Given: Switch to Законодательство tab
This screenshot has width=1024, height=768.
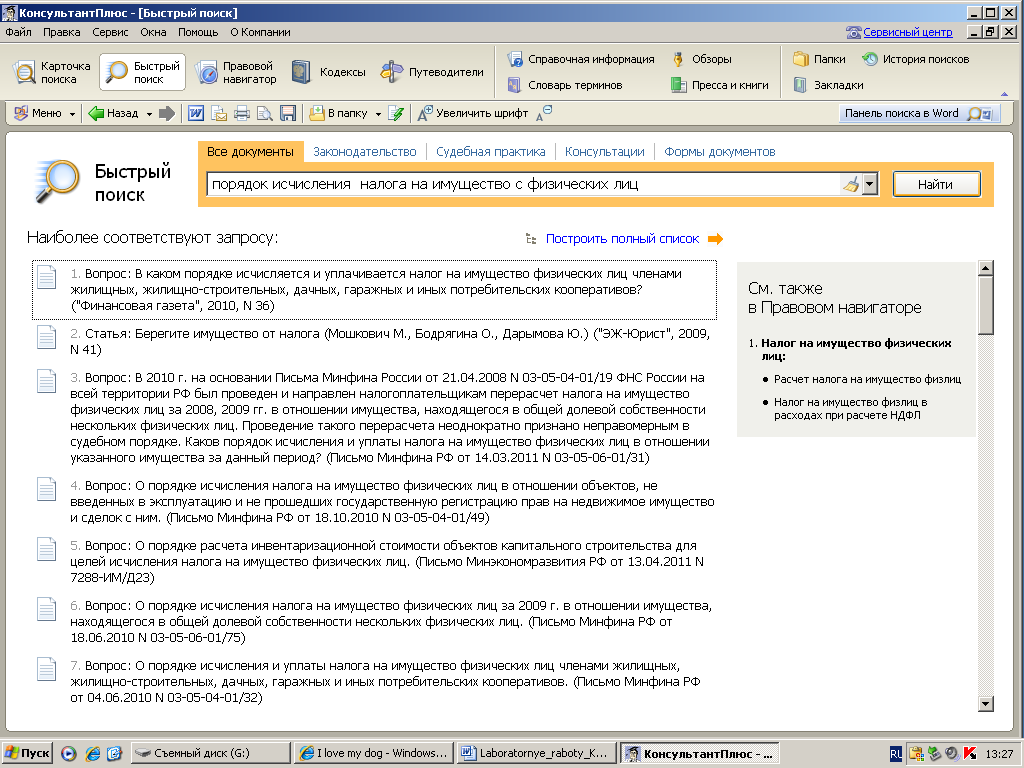Looking at the screenshot, I should click(364, 152).
